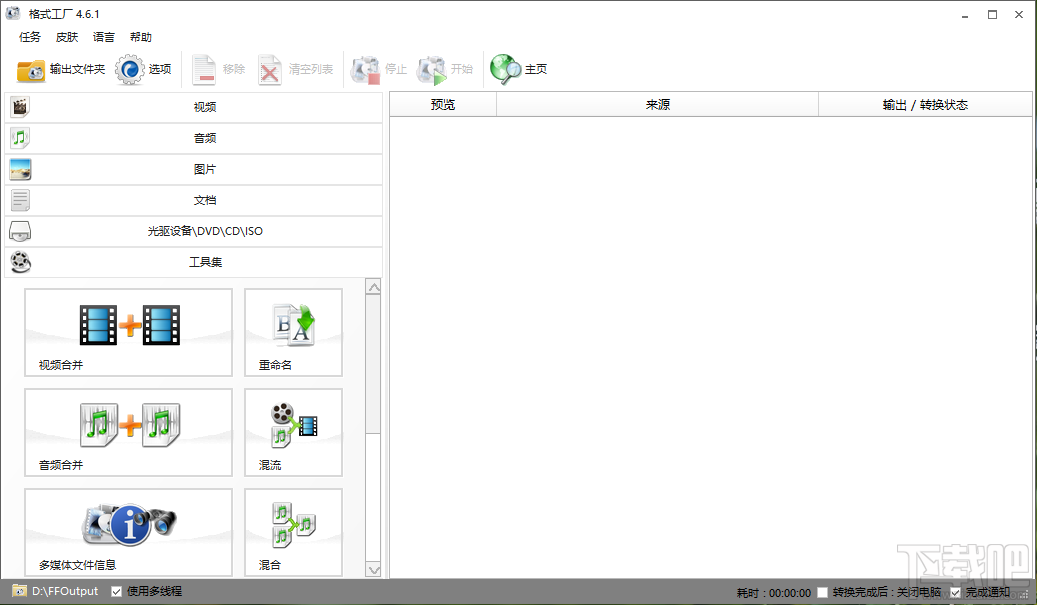Open the 混流 mux tool
The image size is (1037, 605).
pyautogui.click(x=293, y=432)
